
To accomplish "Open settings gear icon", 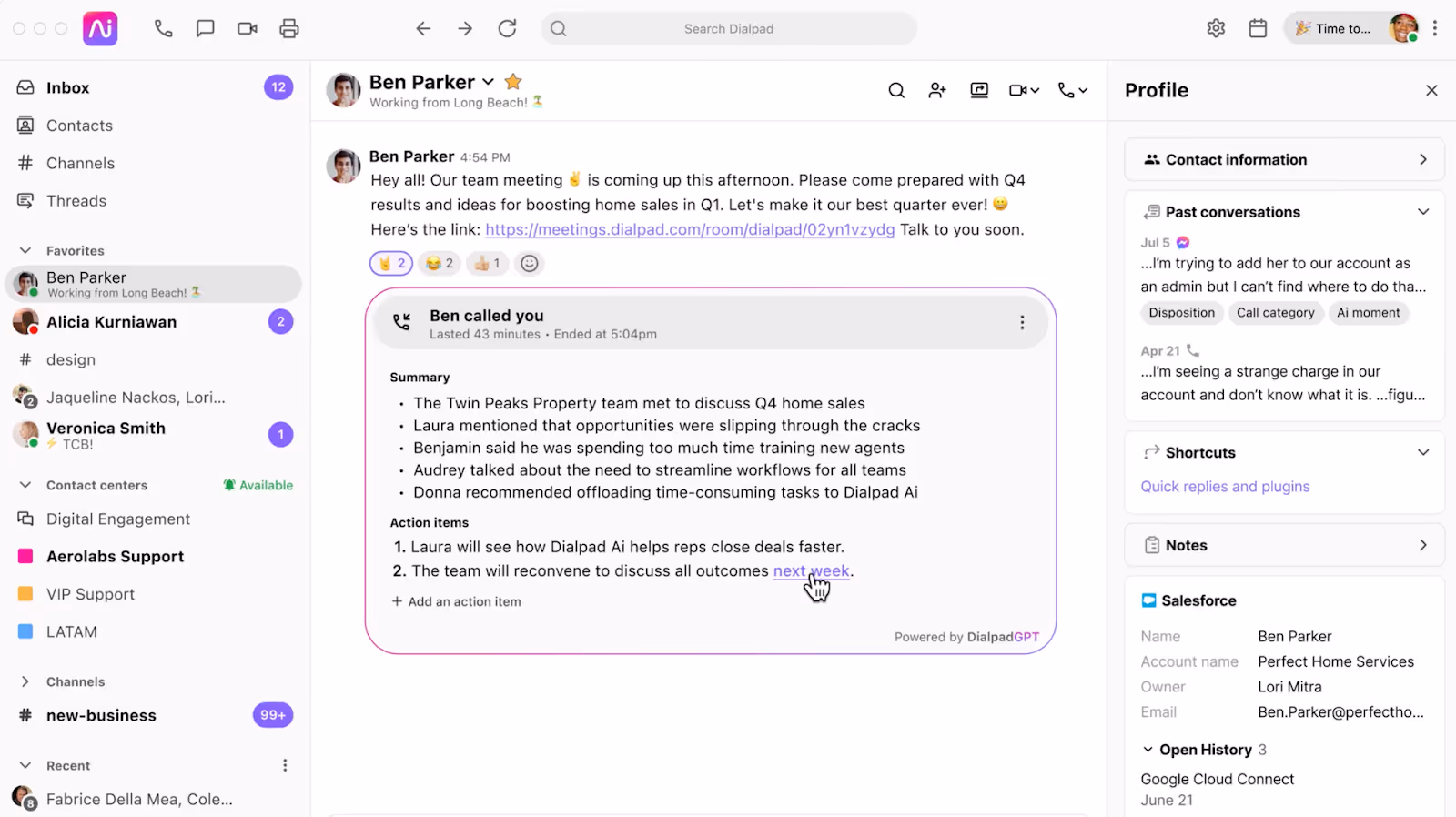I will 1216,29.
